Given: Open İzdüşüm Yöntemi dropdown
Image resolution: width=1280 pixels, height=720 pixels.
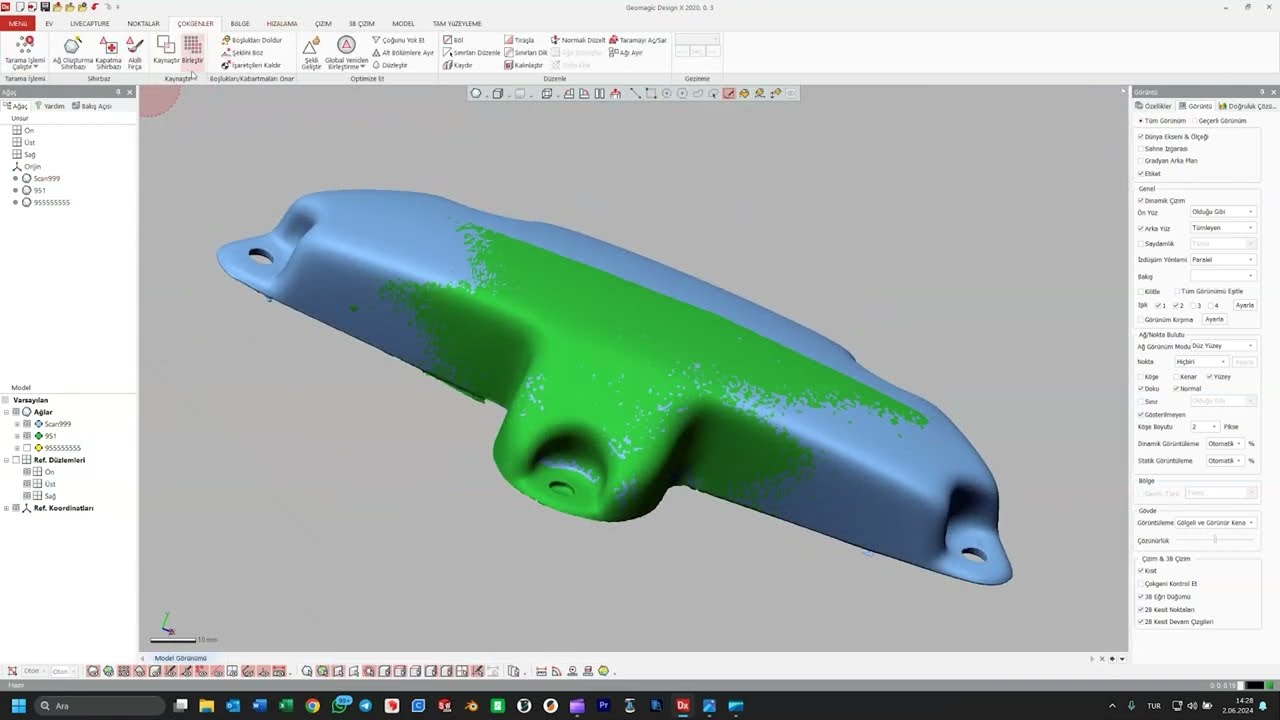Looking at the screenshot, I should [1223, 259].
